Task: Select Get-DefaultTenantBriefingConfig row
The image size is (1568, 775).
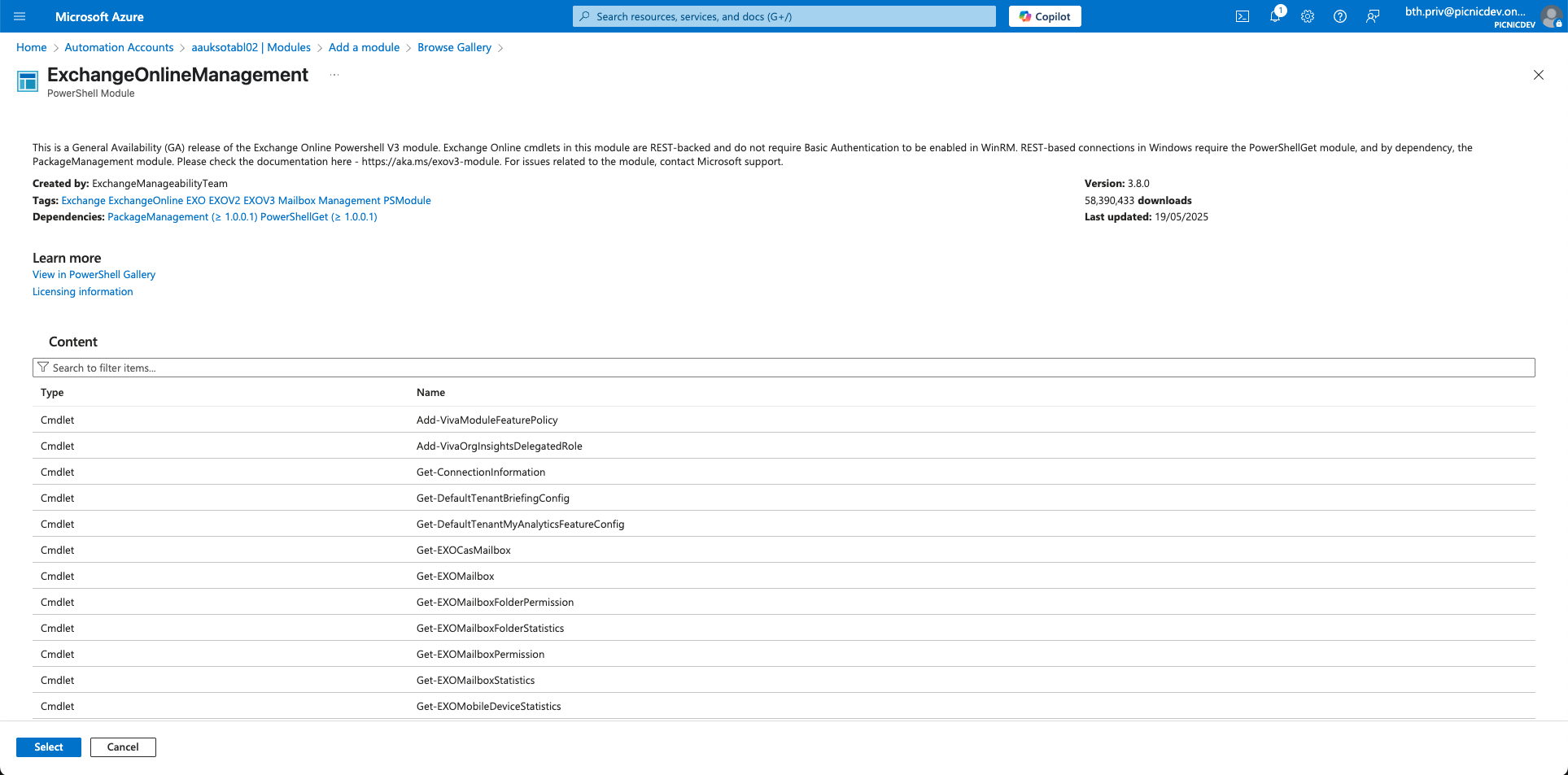Action: coord(784,498)
